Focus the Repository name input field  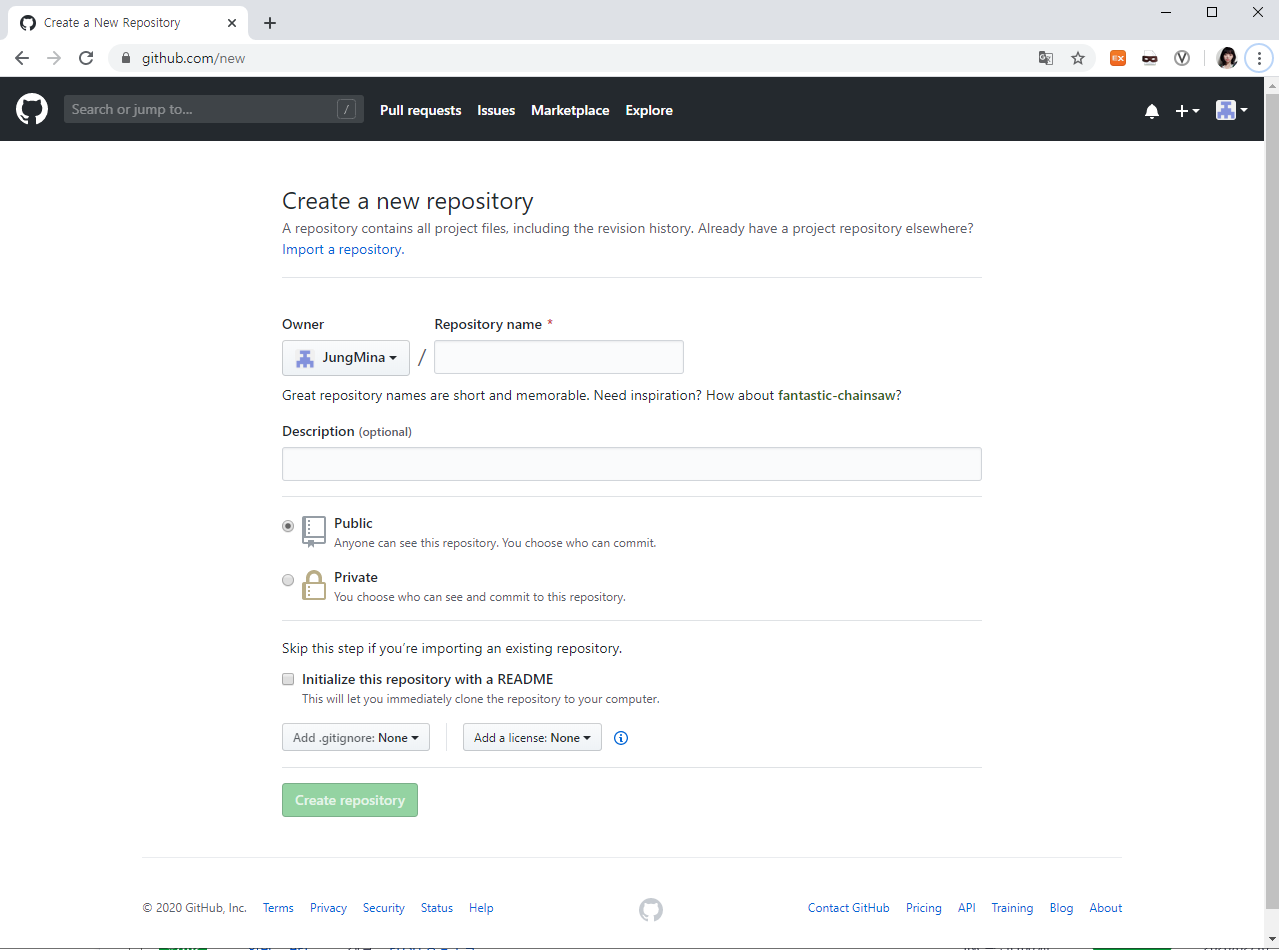click(559, 357)
